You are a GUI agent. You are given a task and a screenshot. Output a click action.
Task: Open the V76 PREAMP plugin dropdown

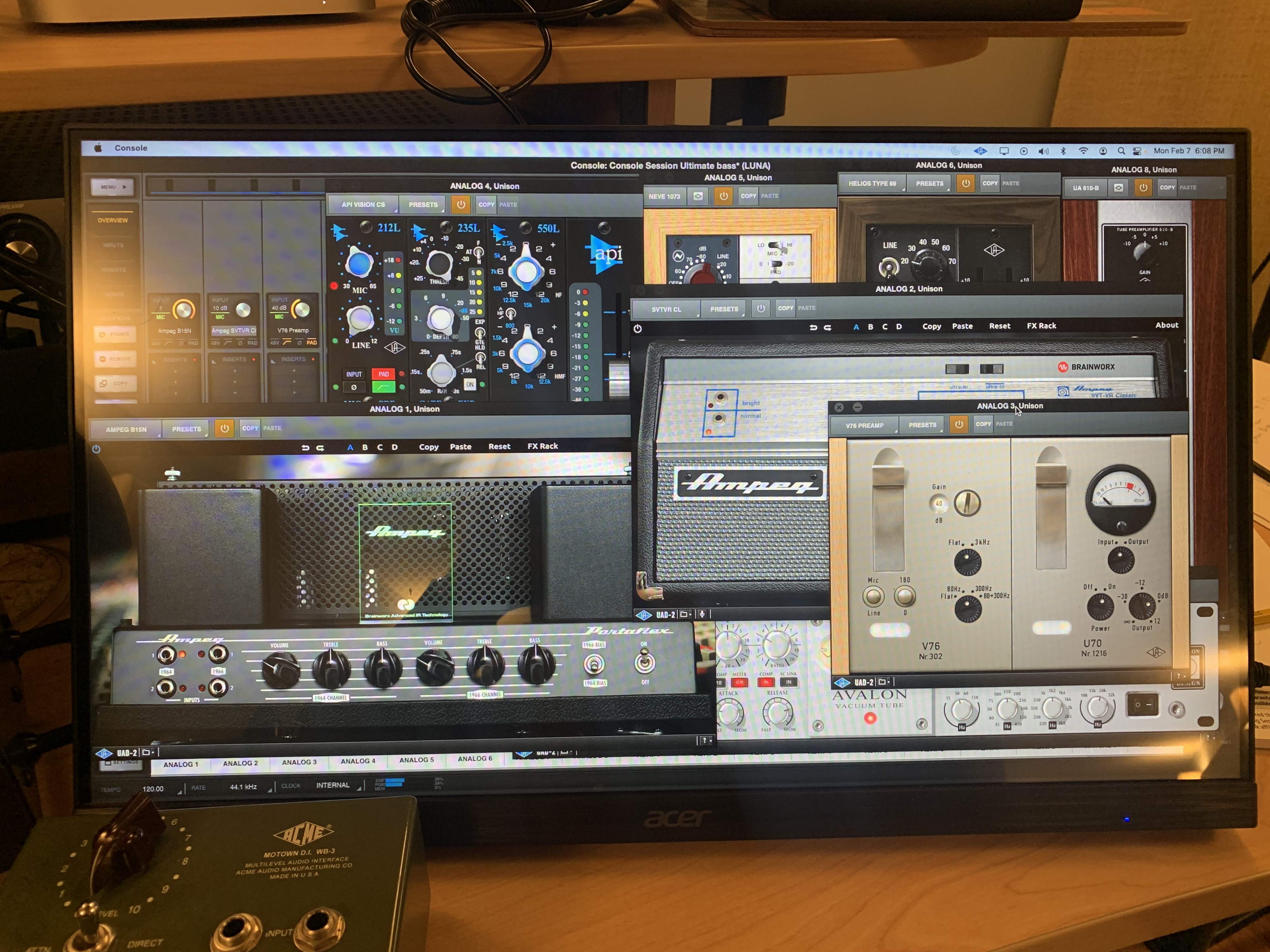coord(864,425)
